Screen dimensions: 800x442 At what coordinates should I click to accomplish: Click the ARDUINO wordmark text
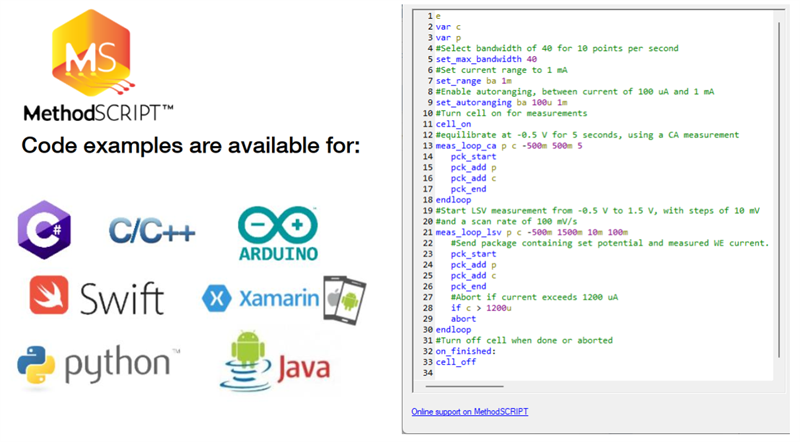coord(279,253)
